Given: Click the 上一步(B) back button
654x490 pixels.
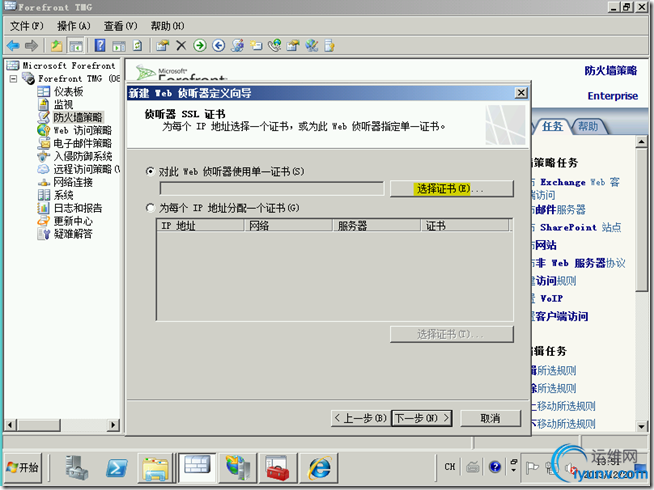Looking at the screenshot, I should click(361, 418).
